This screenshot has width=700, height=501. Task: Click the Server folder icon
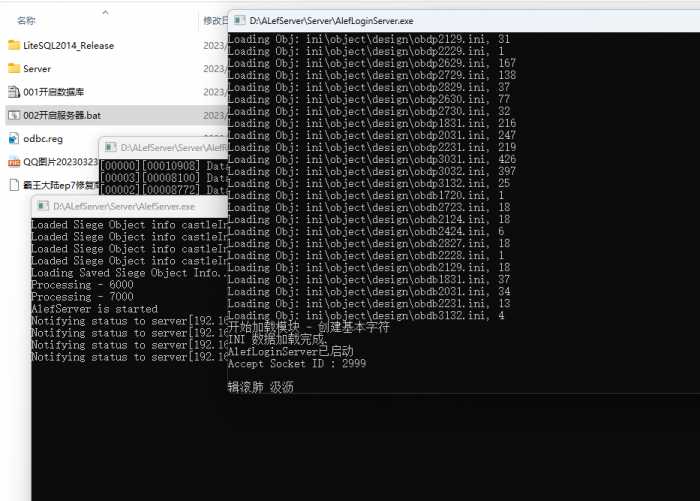coord(14,68)
